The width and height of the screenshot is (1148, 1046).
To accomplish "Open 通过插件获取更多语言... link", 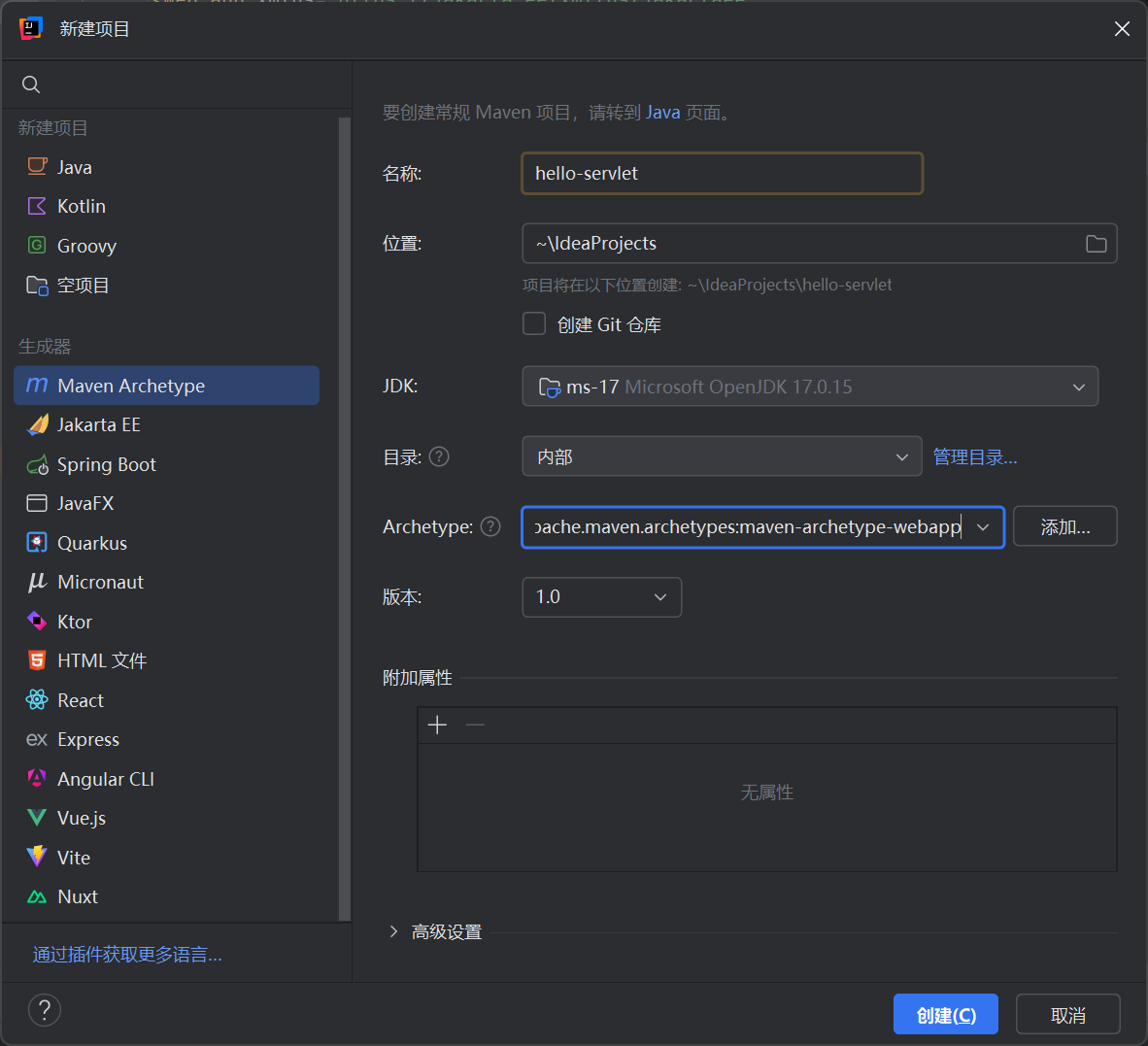I will tap(126, 954).
